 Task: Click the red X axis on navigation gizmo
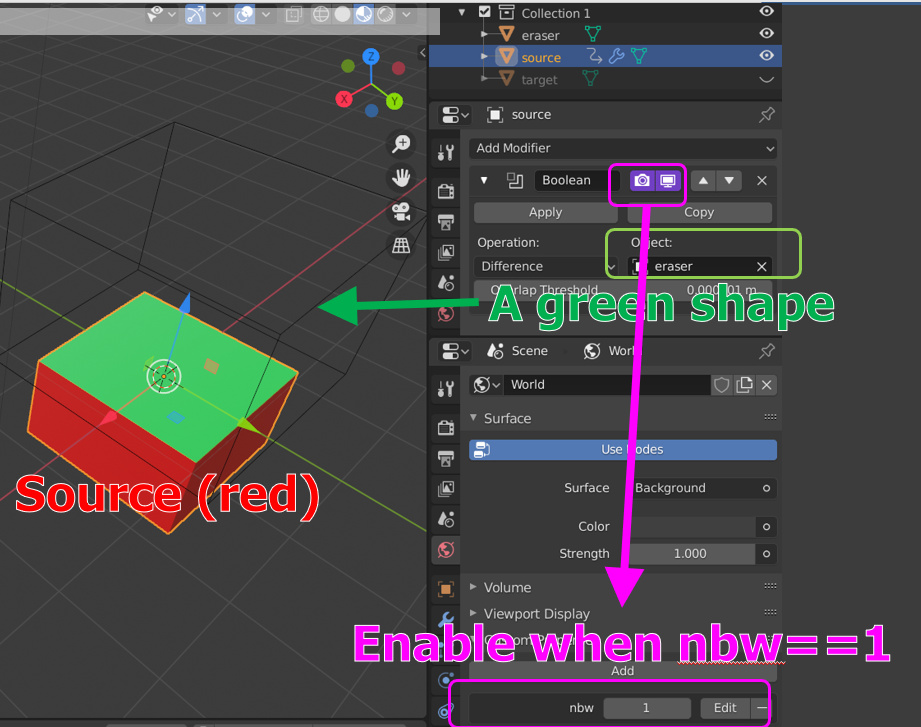click(344, 99)
